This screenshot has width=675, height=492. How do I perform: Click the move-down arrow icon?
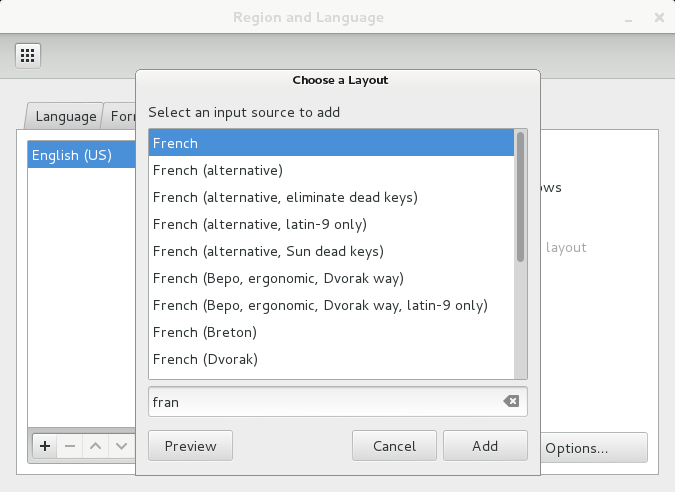[x=121, y=446]
